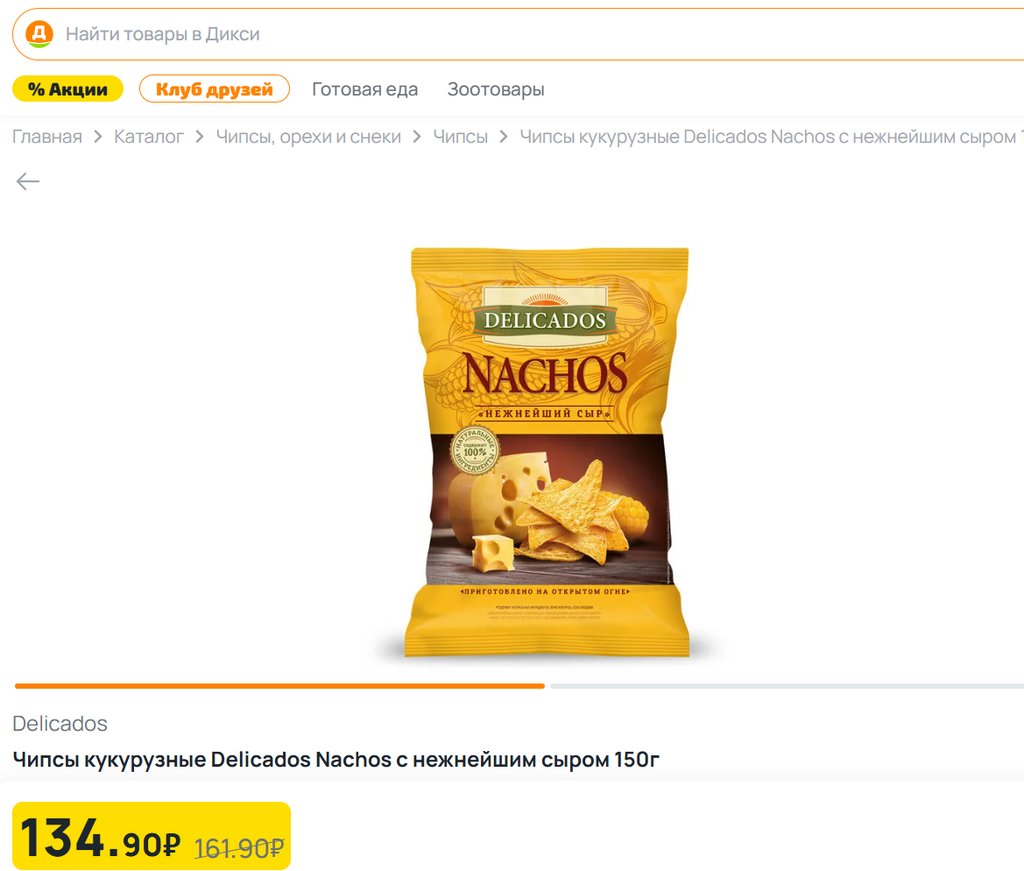Click the Delicados Nachos product image
1024x871 pixels.
point(547,452)
